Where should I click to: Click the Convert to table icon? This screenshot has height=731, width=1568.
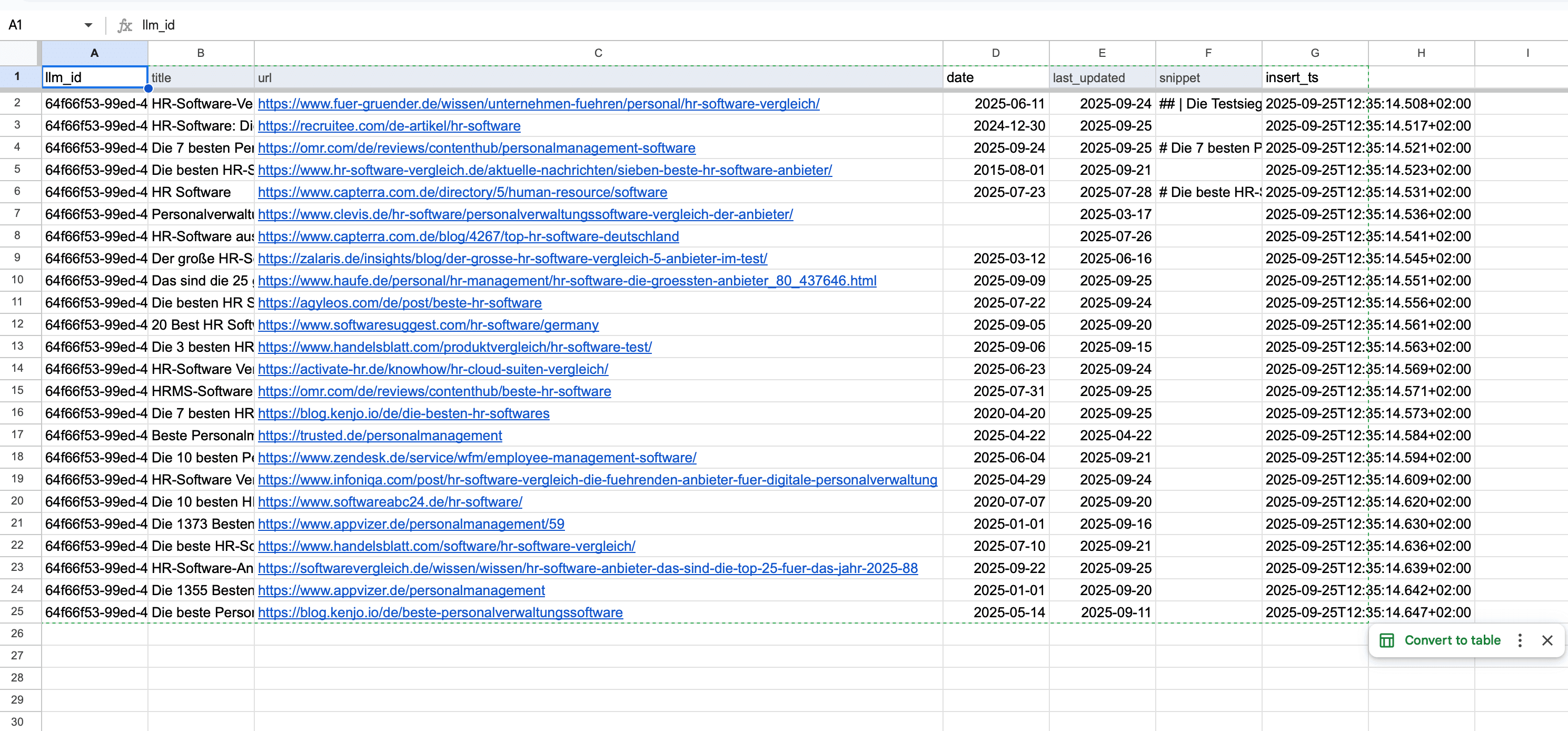pos(1386,640)
